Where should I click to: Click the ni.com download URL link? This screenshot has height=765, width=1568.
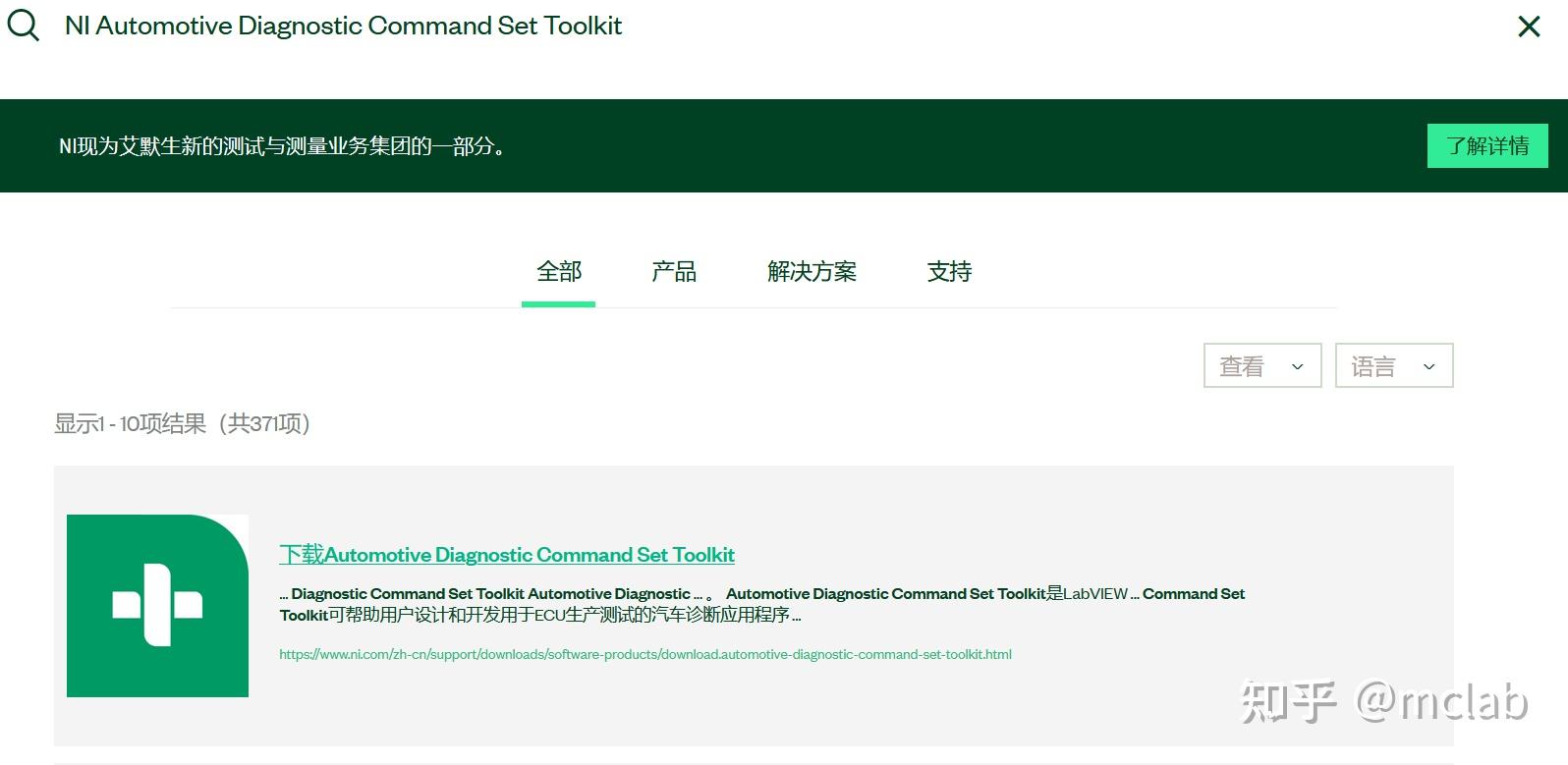[x=645, y=654]
